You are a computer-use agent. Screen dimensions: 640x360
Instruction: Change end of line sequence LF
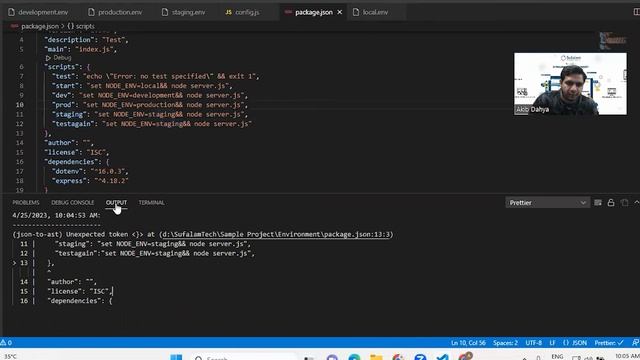tap(552, 343)
